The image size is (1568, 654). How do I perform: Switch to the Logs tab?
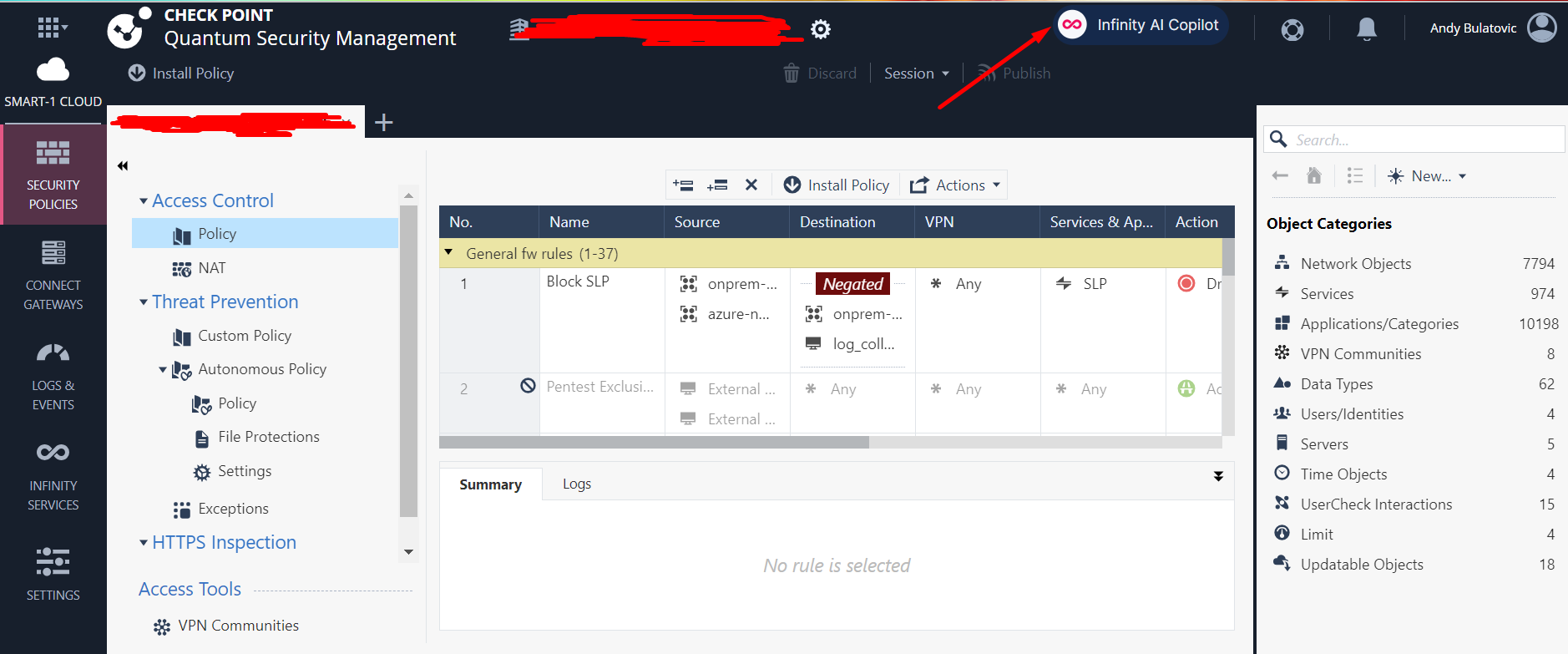click(577, 484)
